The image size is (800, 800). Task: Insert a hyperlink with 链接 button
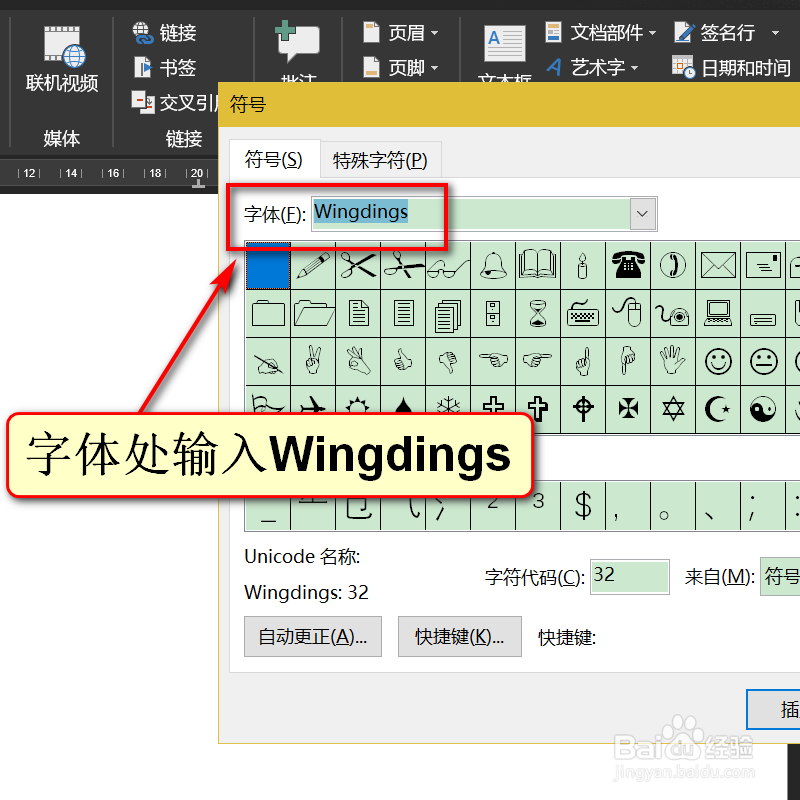164,33
